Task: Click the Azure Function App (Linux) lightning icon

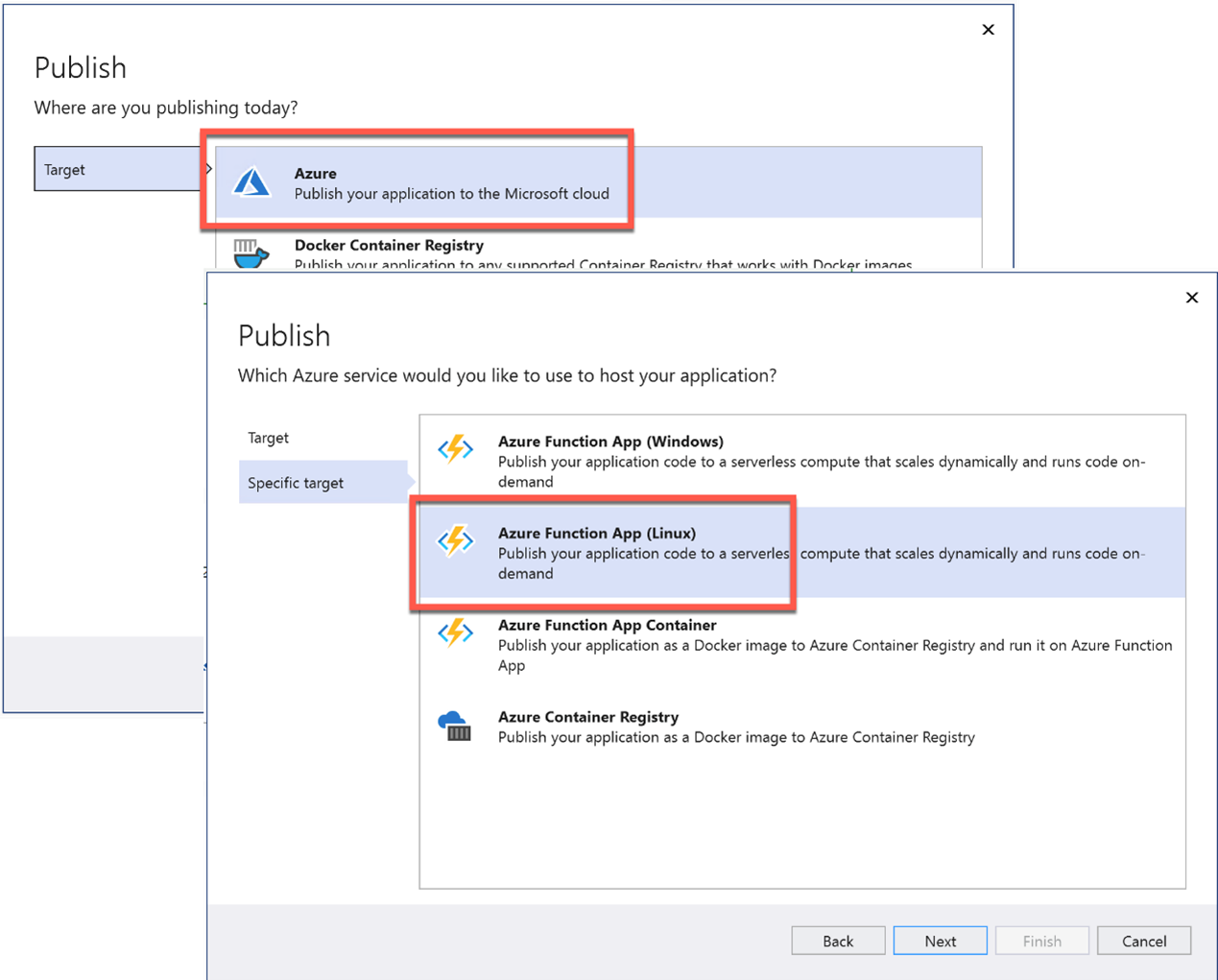Action: (456, 540)
